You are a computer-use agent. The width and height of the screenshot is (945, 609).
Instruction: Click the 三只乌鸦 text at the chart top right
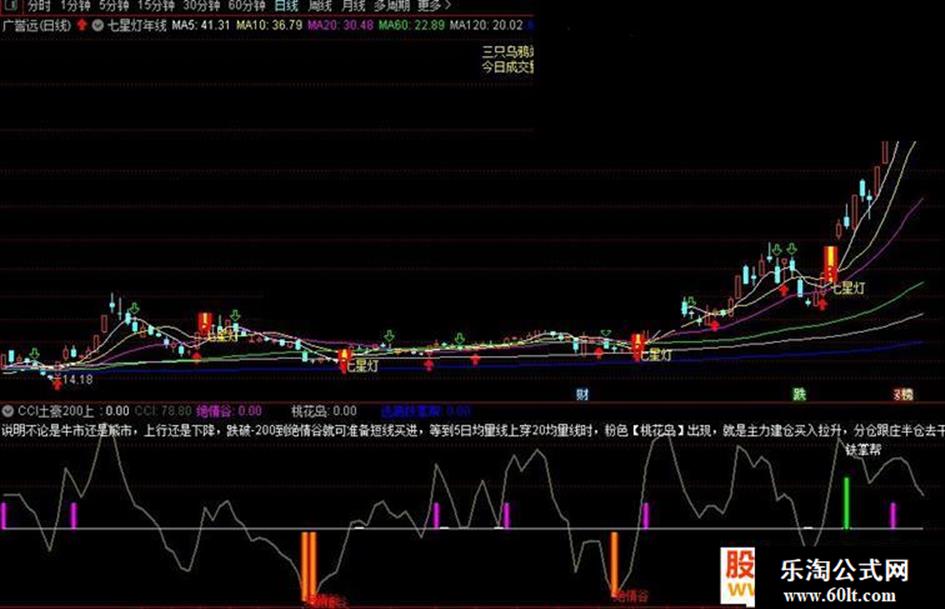pos(507,51)
